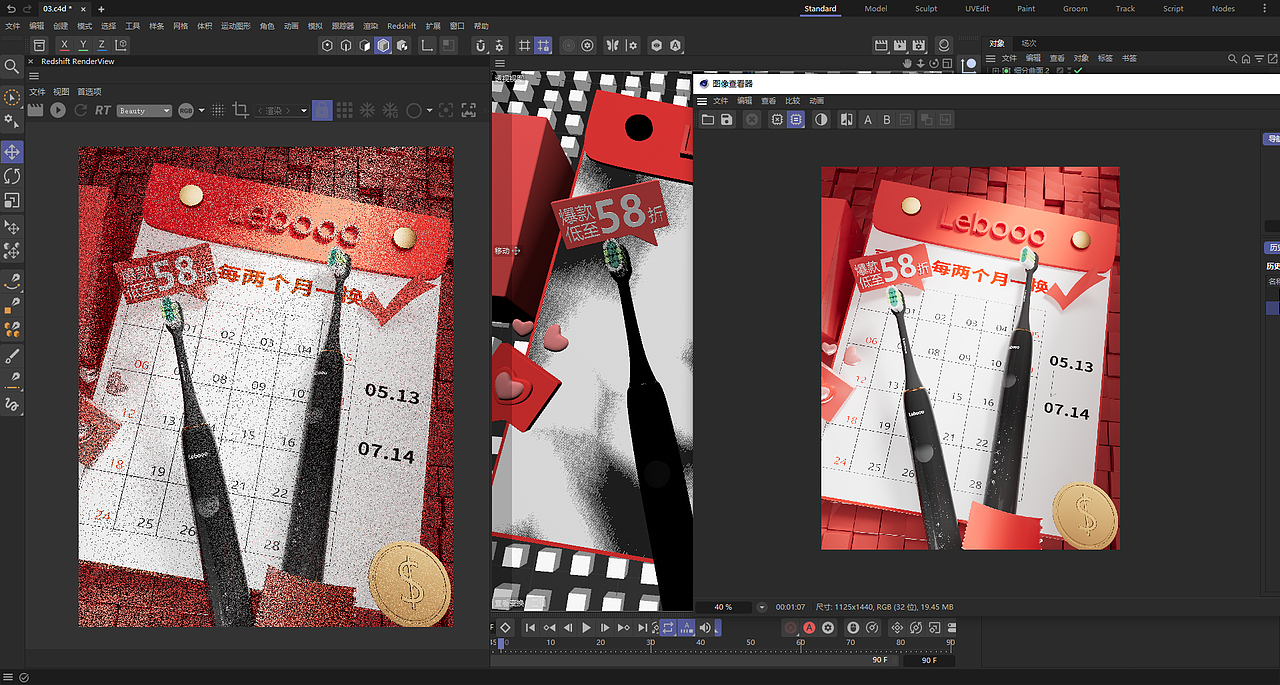This screenshot has width=1280, height=685.
Task: Open the RGB channel dropdown arrow
Action: click(x=201, y=110)
